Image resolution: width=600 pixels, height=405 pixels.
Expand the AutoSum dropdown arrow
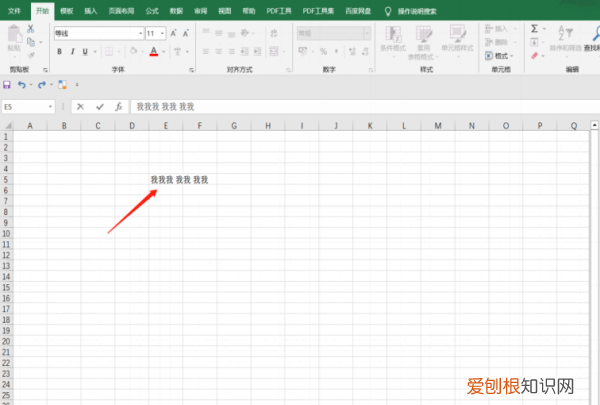coord(544,29)
